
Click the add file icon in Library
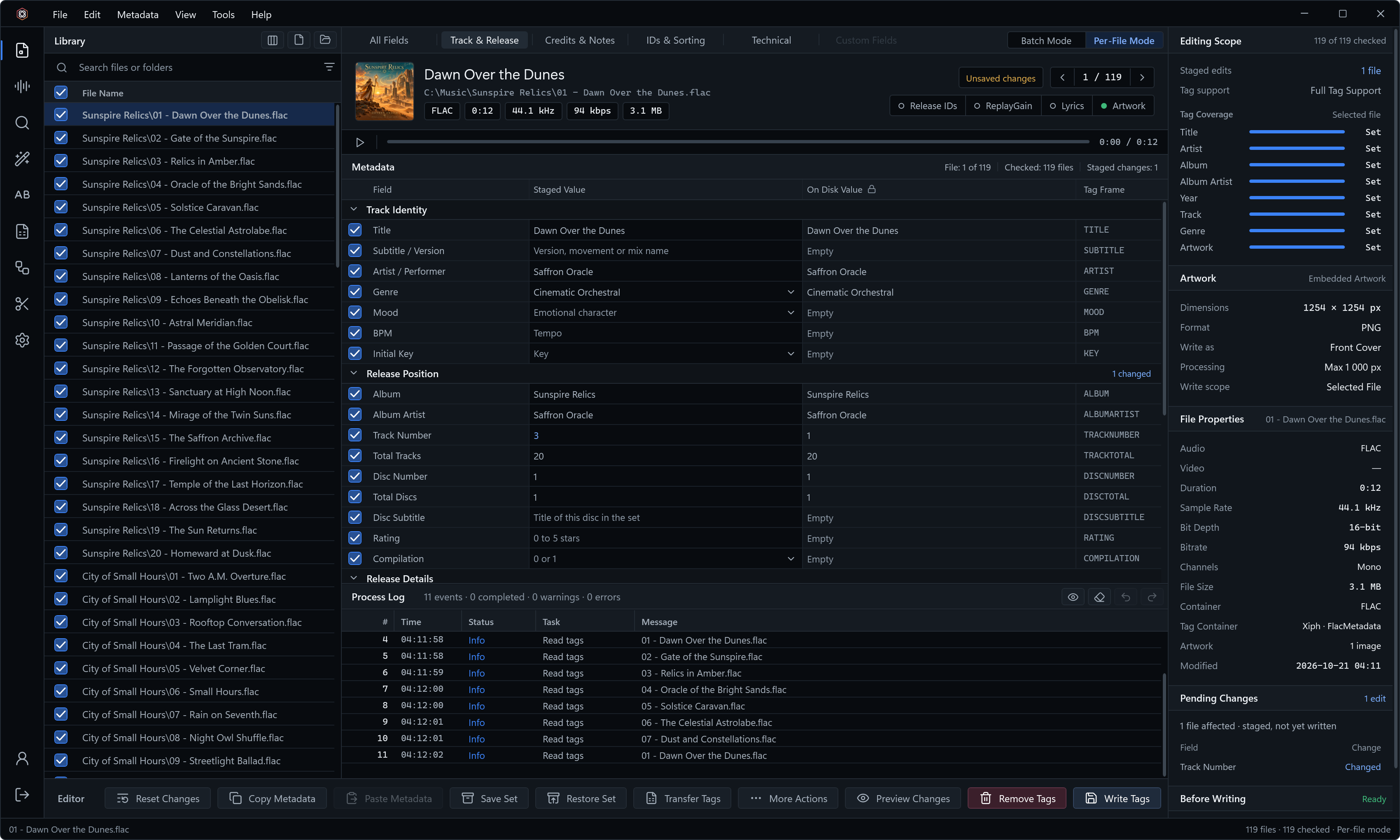[x=299, y=40]
